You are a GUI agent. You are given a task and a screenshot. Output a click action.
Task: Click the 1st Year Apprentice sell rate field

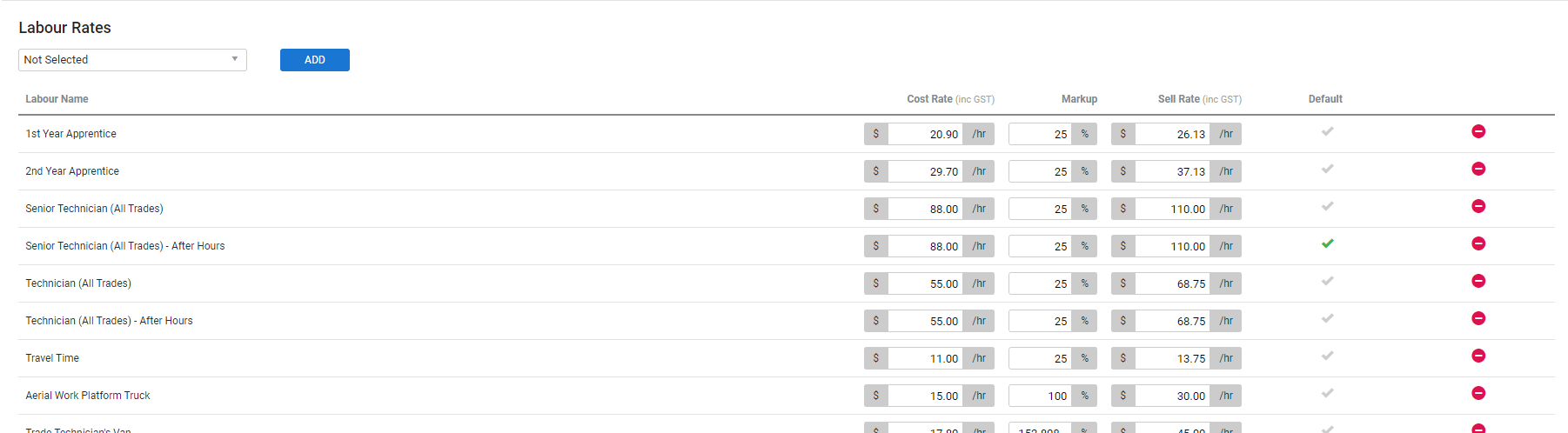1172,134
